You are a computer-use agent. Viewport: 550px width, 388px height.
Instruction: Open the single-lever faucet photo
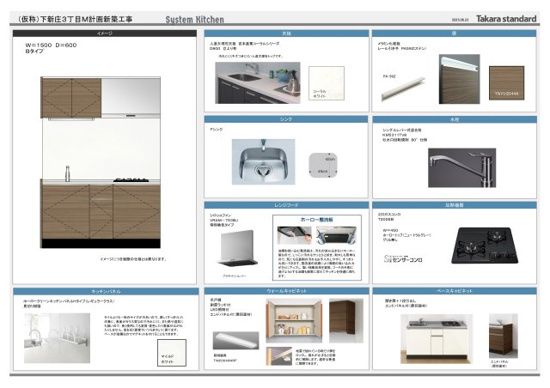point(462,168)
